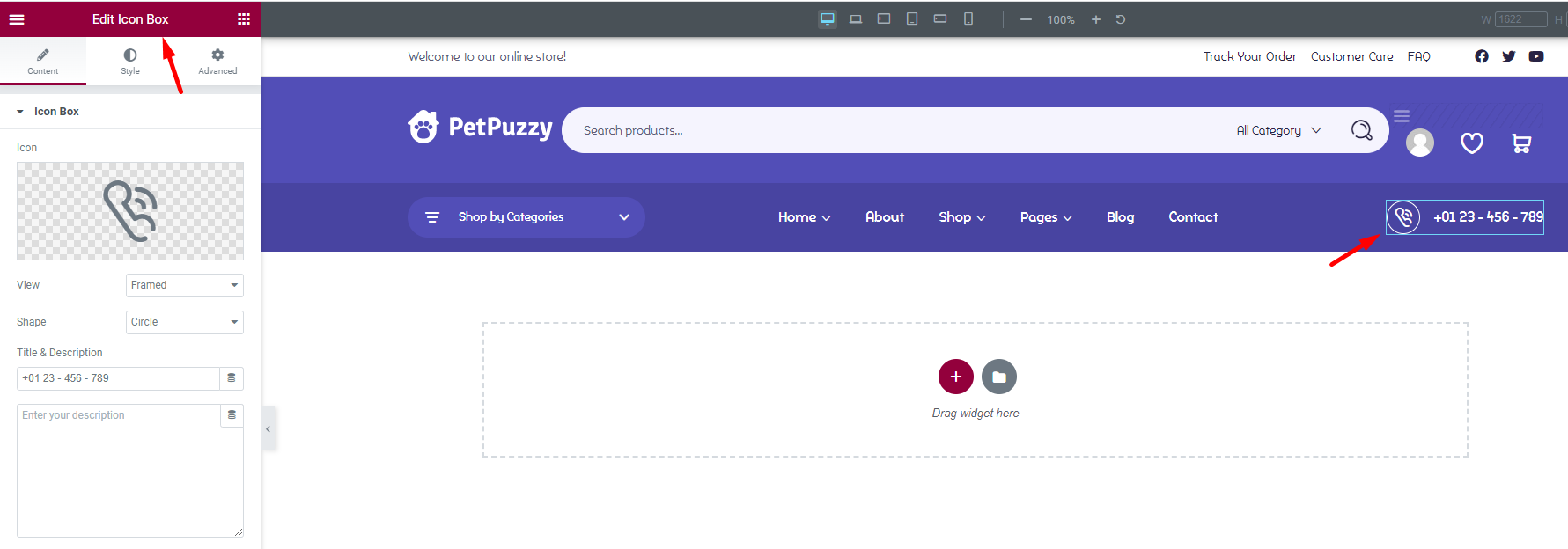Switch to Tablet portrait view
The height and width of the screenshot is (549, 1568).
point(912,19)
